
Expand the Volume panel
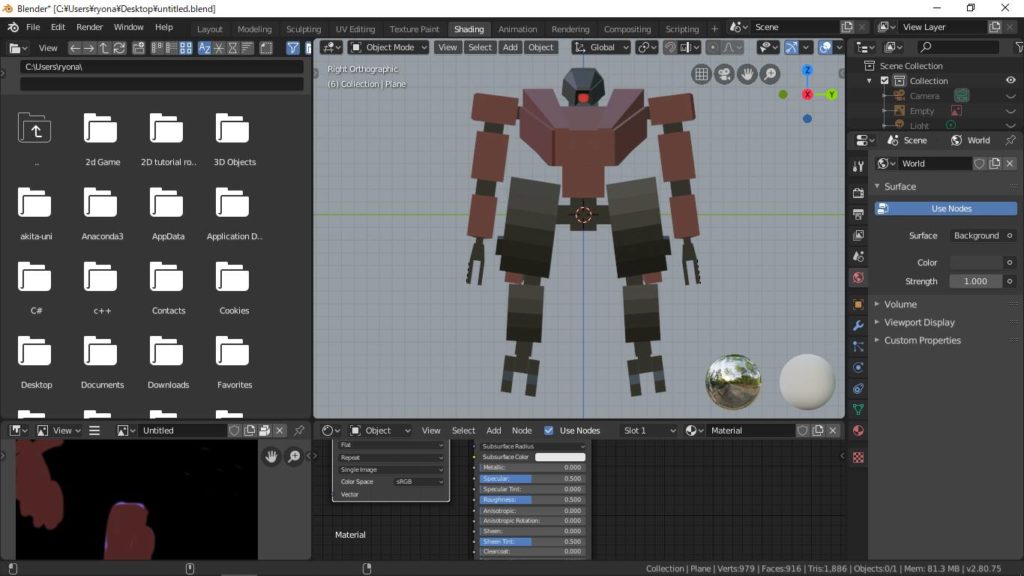pos(900,304)
